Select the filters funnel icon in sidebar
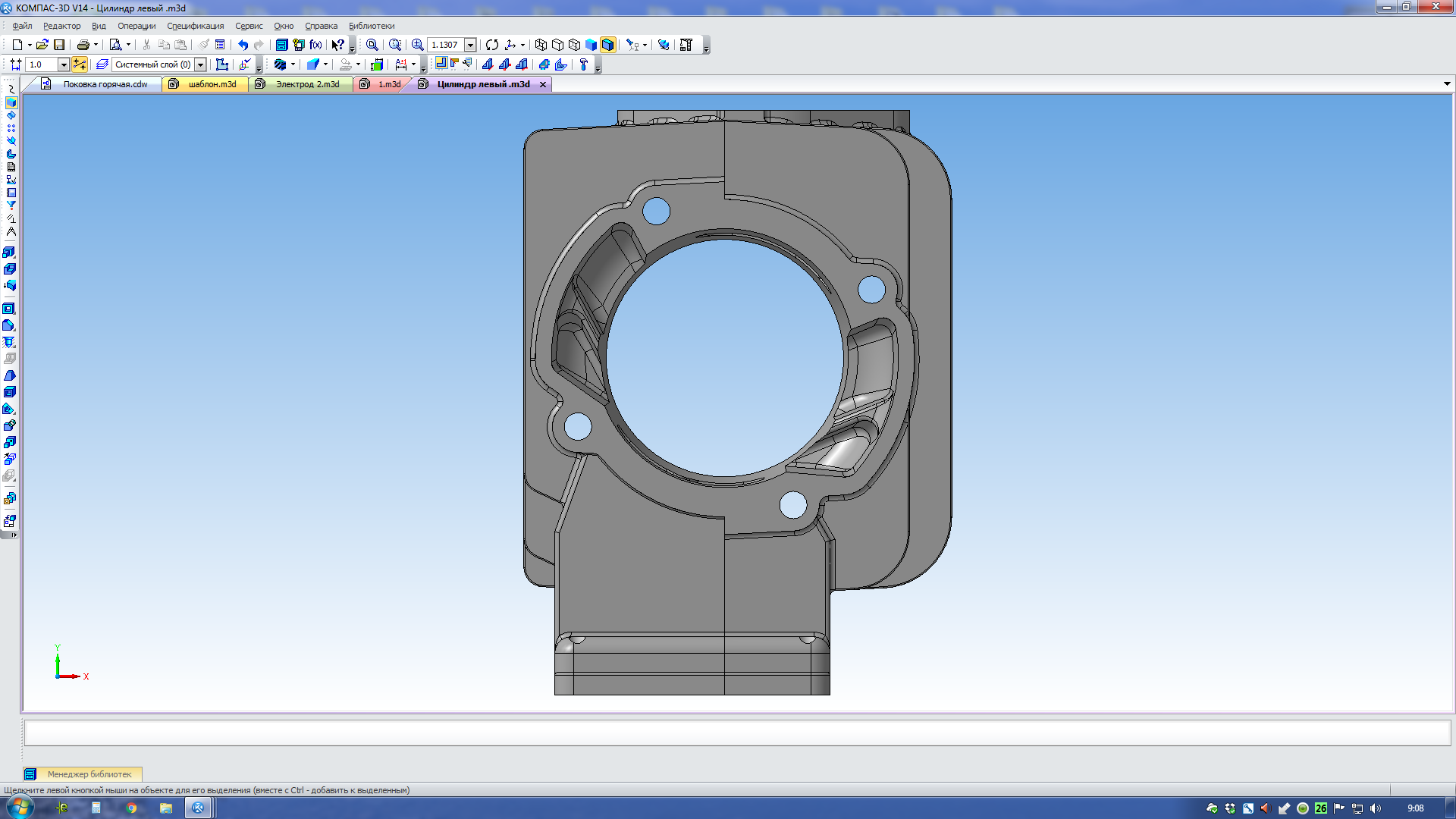 [11, 206]
